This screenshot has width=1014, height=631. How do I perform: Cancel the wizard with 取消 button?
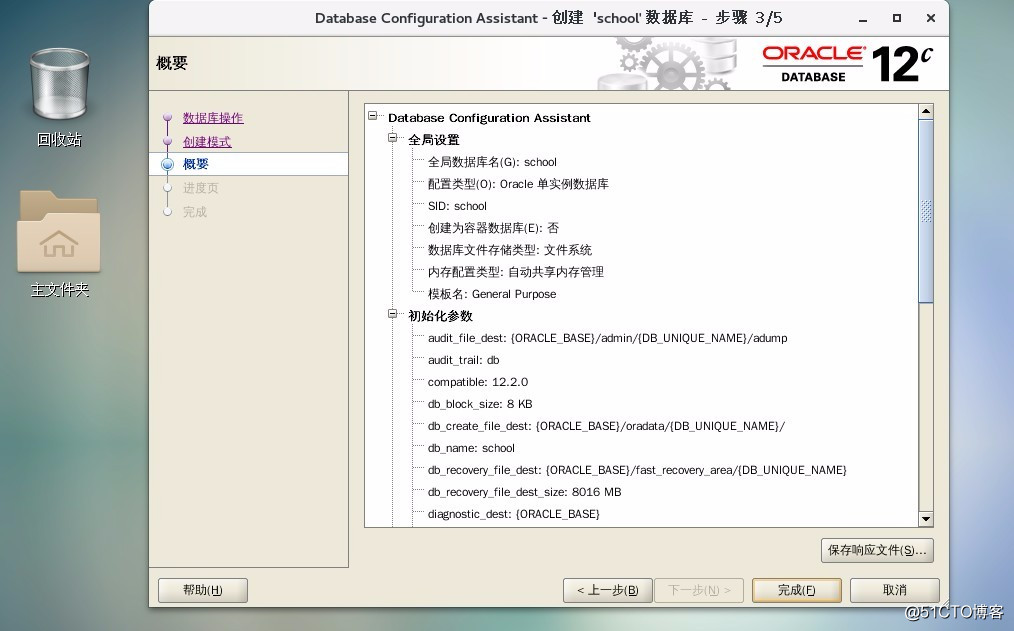pyautogui.click(x=894, y=590)
